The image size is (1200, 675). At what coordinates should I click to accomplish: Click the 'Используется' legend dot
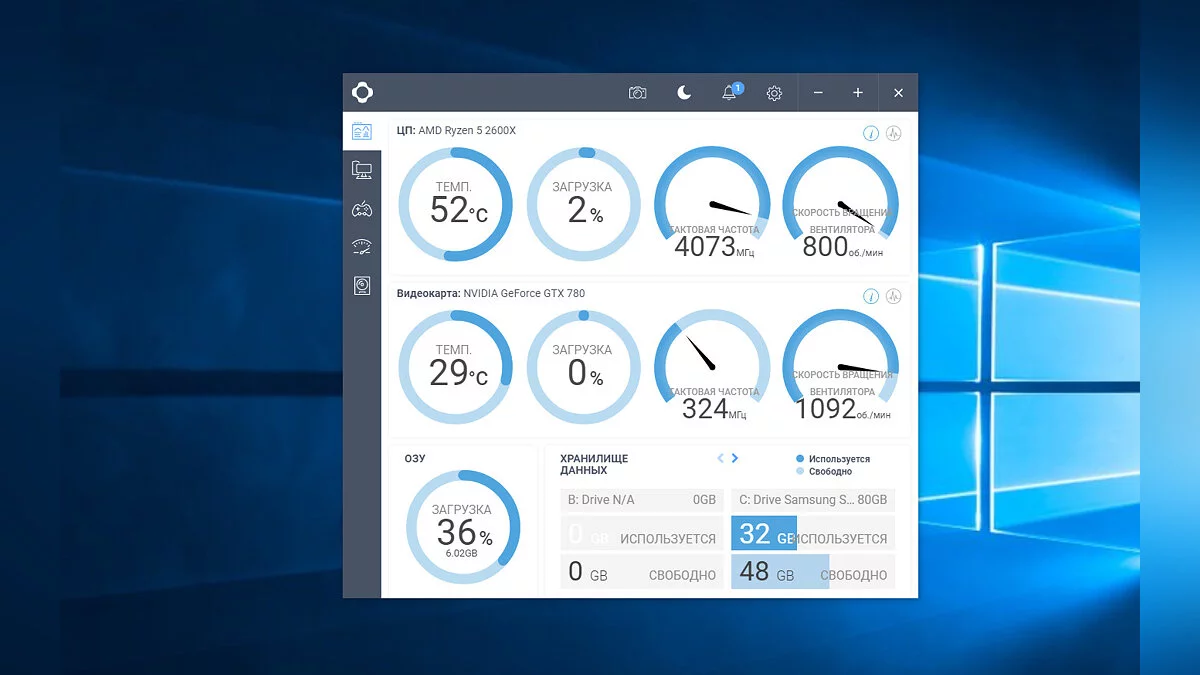pos(800,459)
